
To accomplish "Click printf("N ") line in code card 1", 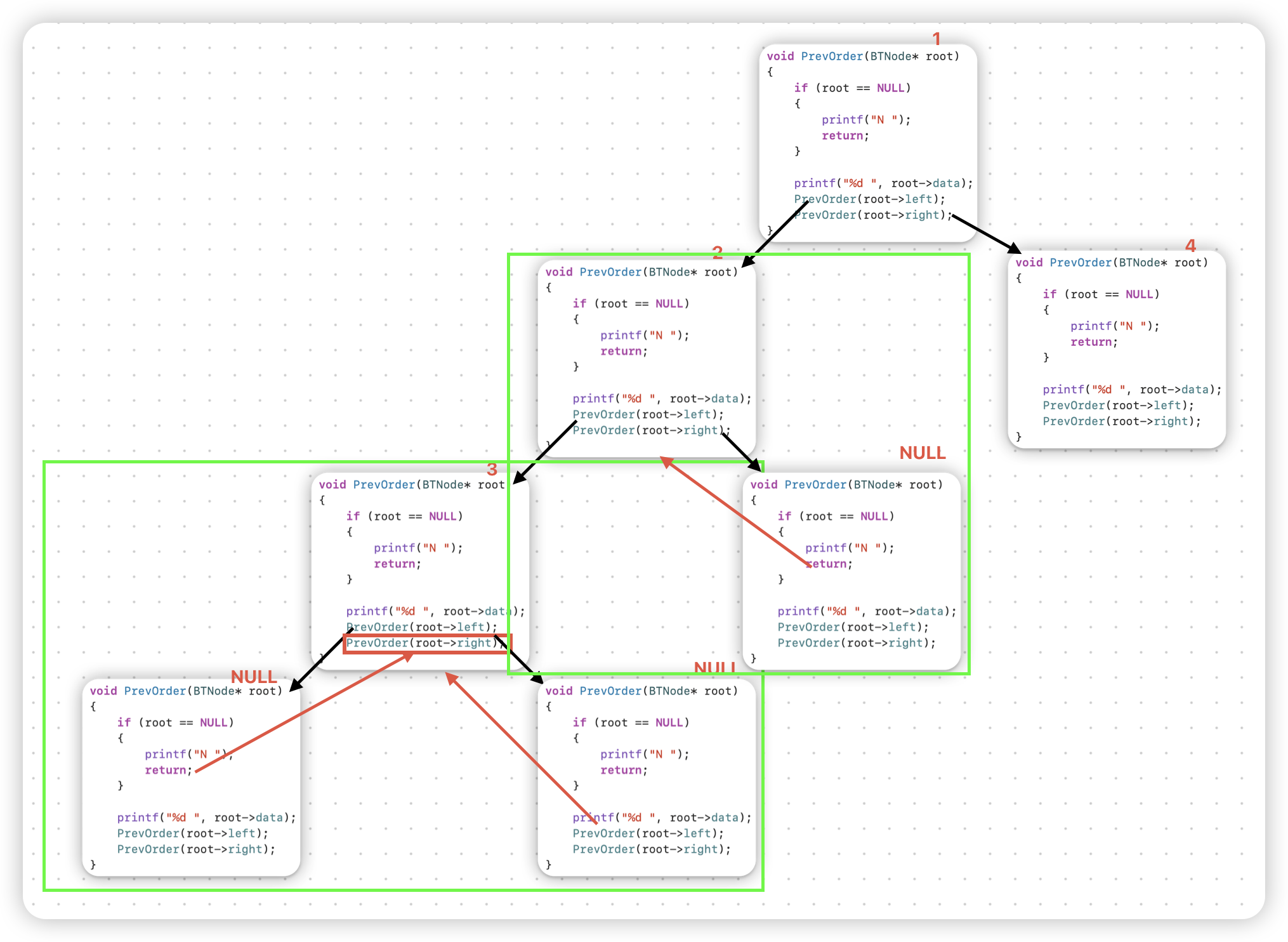I will (x=866, y=120).
